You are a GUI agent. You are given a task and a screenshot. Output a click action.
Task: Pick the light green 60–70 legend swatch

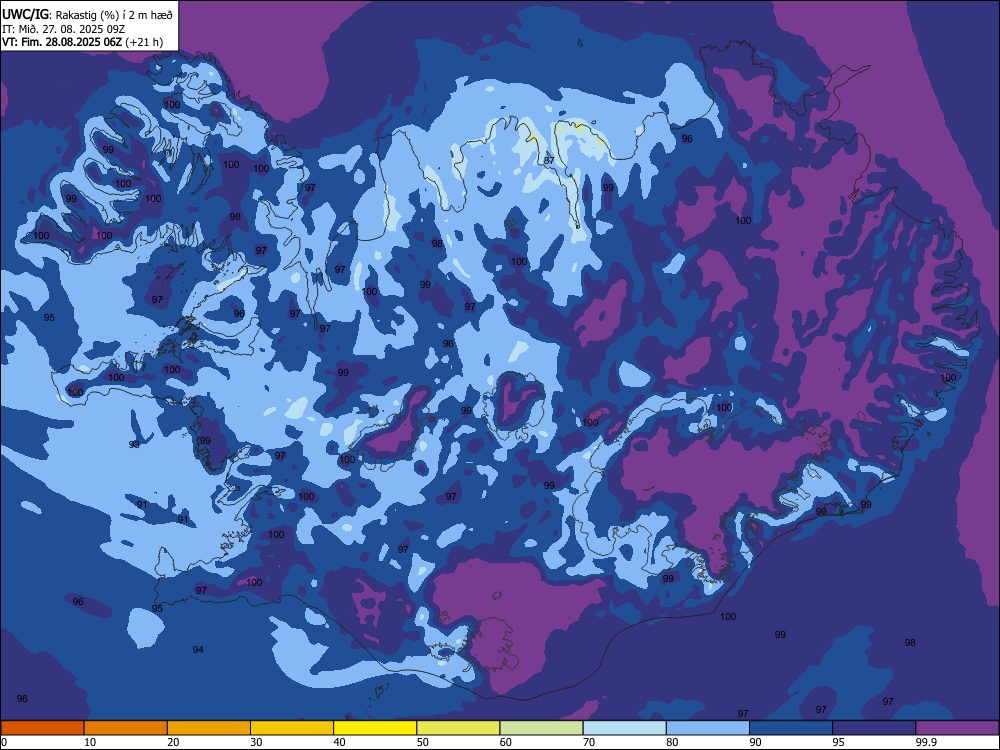pos(541,728)
